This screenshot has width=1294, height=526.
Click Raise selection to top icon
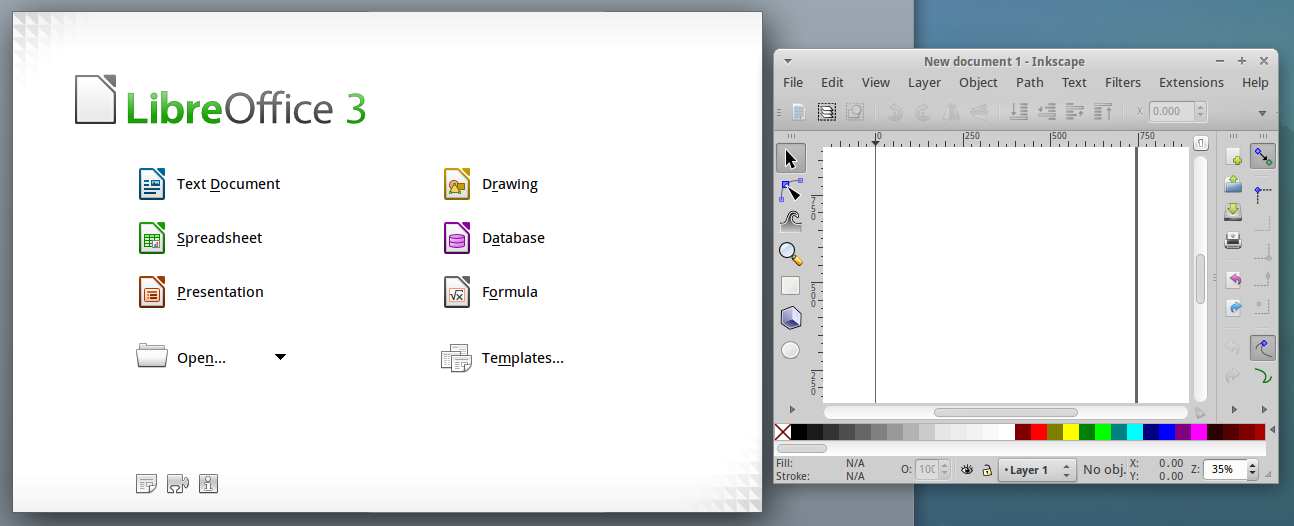point(1103,112)
